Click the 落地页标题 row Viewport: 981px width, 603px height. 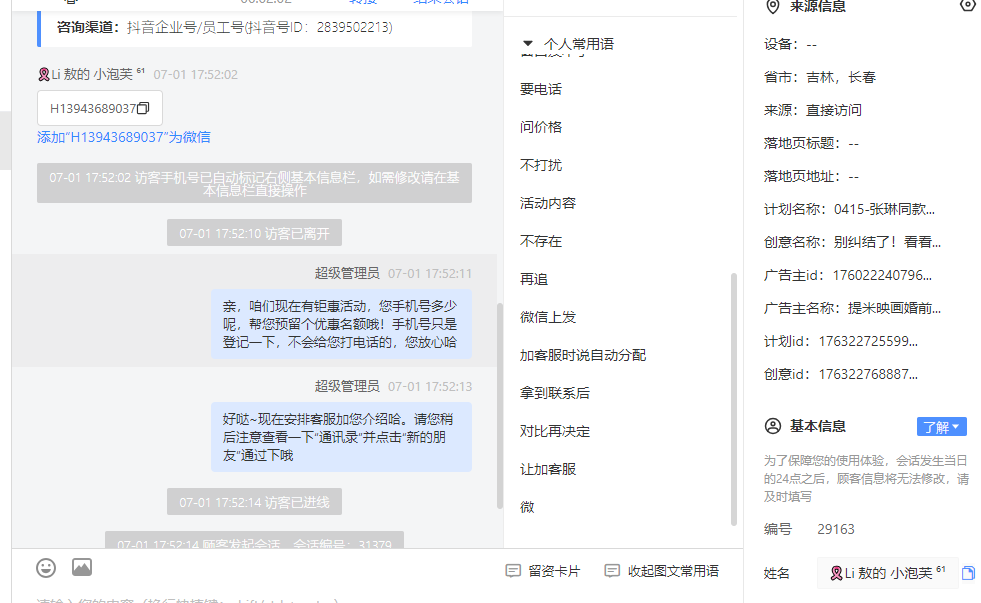point(811,144)
